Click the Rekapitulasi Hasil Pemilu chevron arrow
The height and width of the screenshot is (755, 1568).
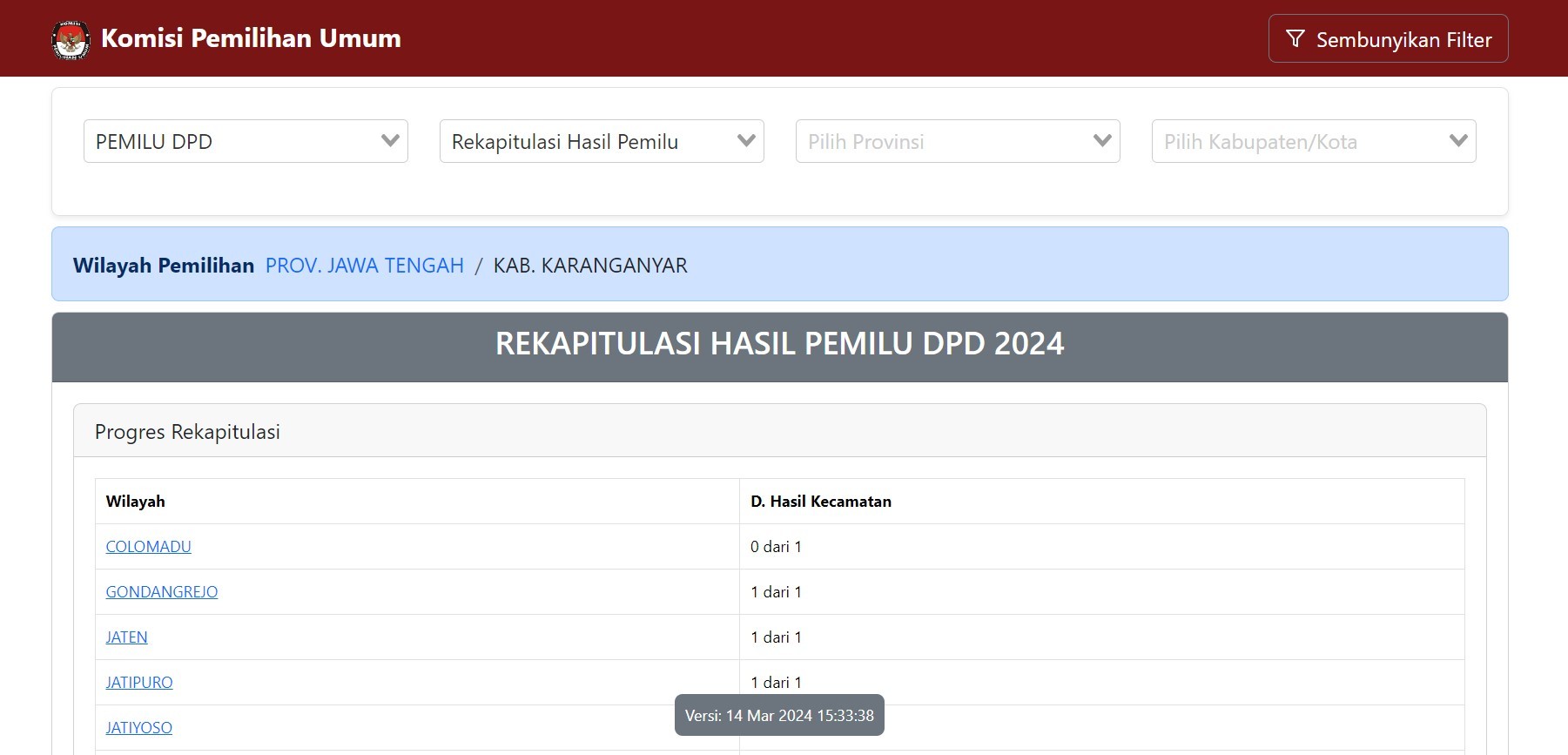pos(746,141)
